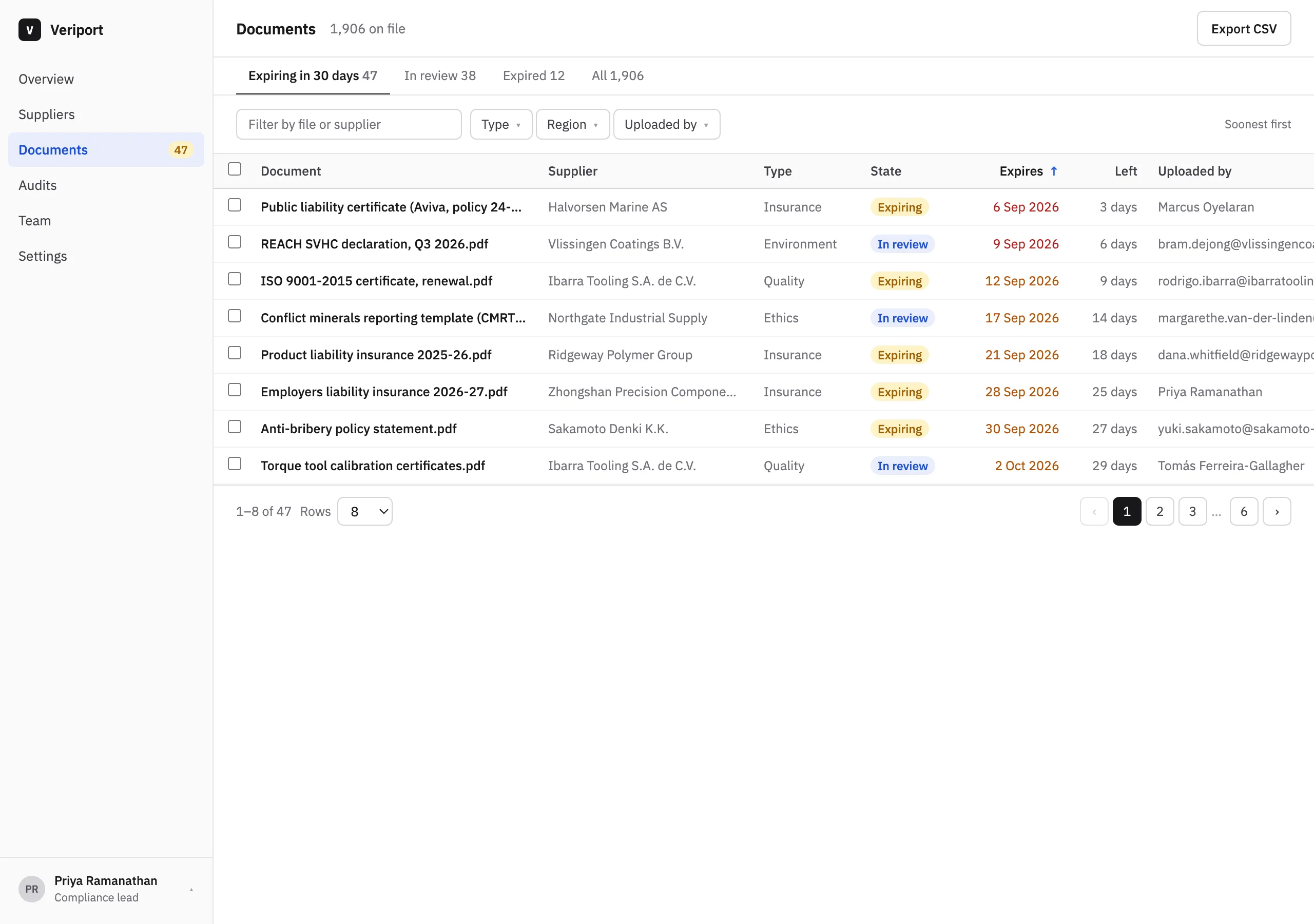Click the current page 1 button

tap(1127, 511)
